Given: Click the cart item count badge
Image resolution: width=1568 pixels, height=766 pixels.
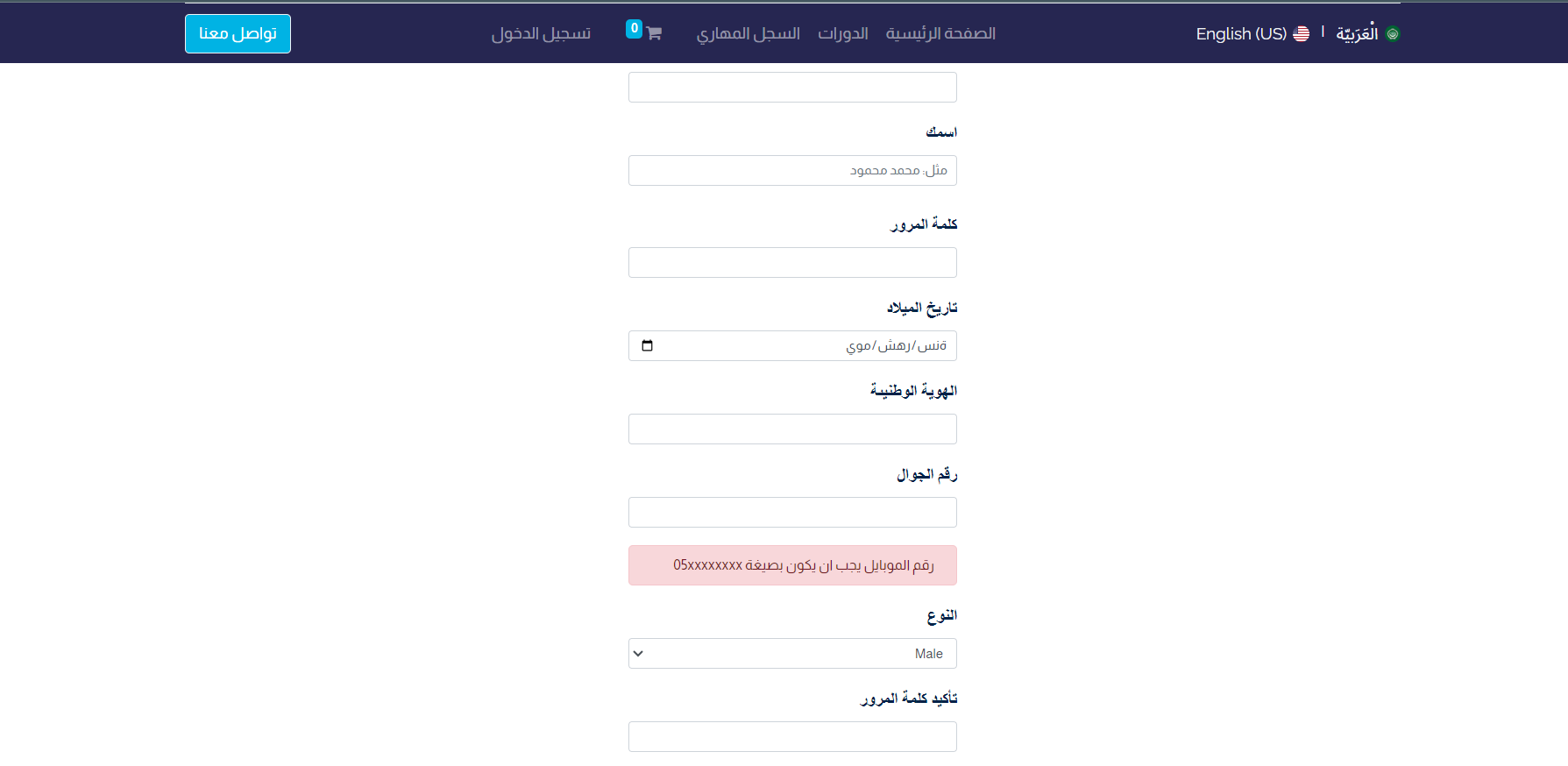Looking at the screenshot, I should coord(635,28).
